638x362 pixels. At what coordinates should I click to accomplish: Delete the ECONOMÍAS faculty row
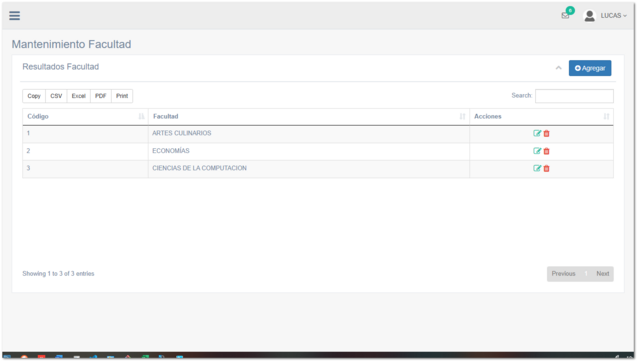pyautogui.click(x=546, y=151)
